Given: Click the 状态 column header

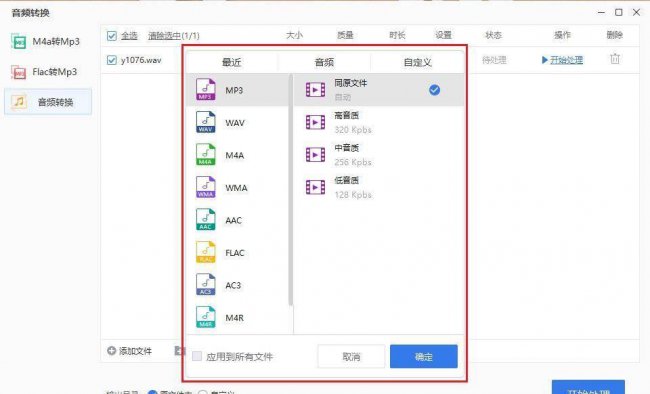Looking at the screenshot, I should 493,35.
